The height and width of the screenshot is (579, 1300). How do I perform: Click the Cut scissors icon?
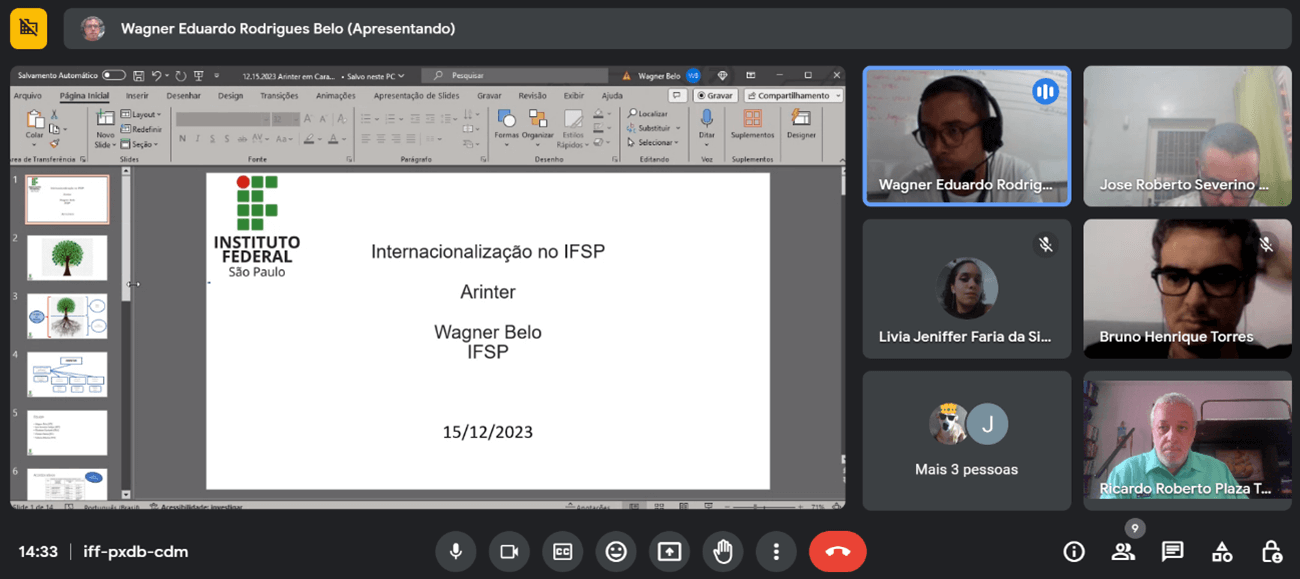(x=54, y=116)
